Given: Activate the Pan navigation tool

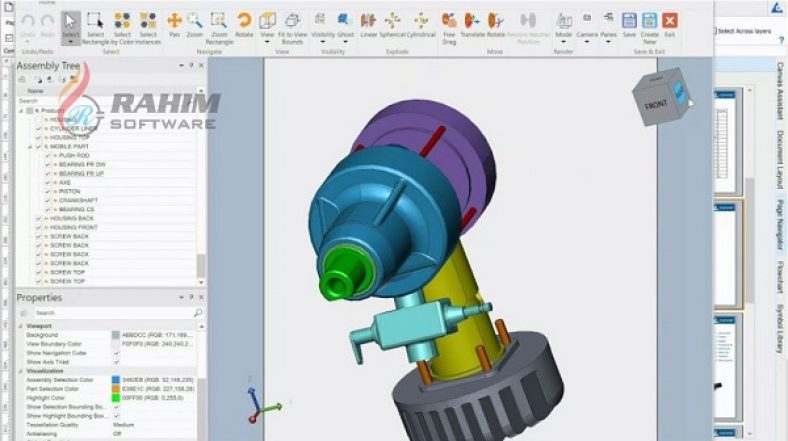Looking at the screenshot, I should [x=174, y=25].
